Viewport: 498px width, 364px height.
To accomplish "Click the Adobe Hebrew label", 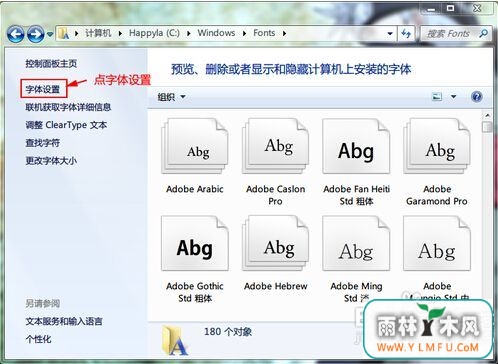I will tap(275, 286).
